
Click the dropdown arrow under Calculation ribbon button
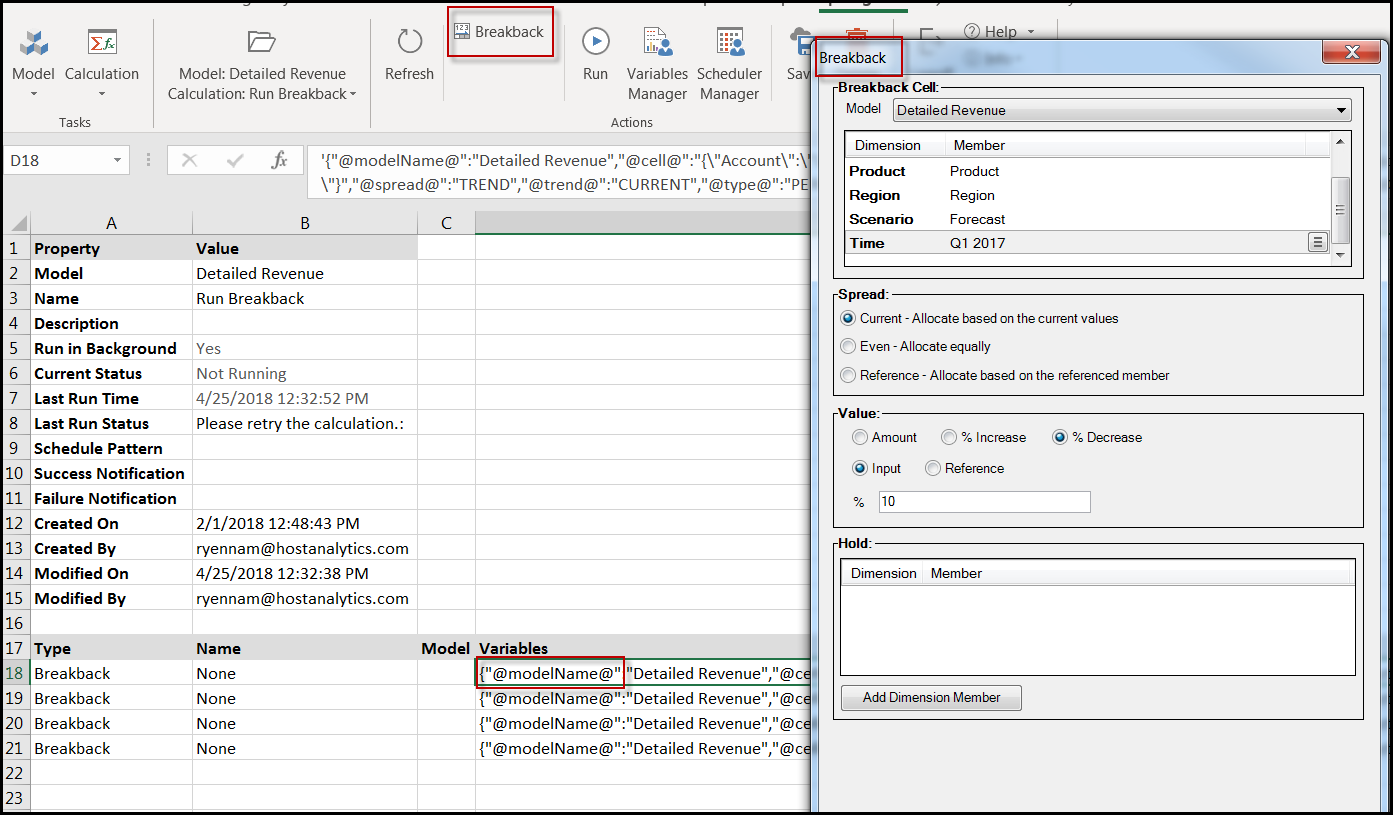pos(102,94)
